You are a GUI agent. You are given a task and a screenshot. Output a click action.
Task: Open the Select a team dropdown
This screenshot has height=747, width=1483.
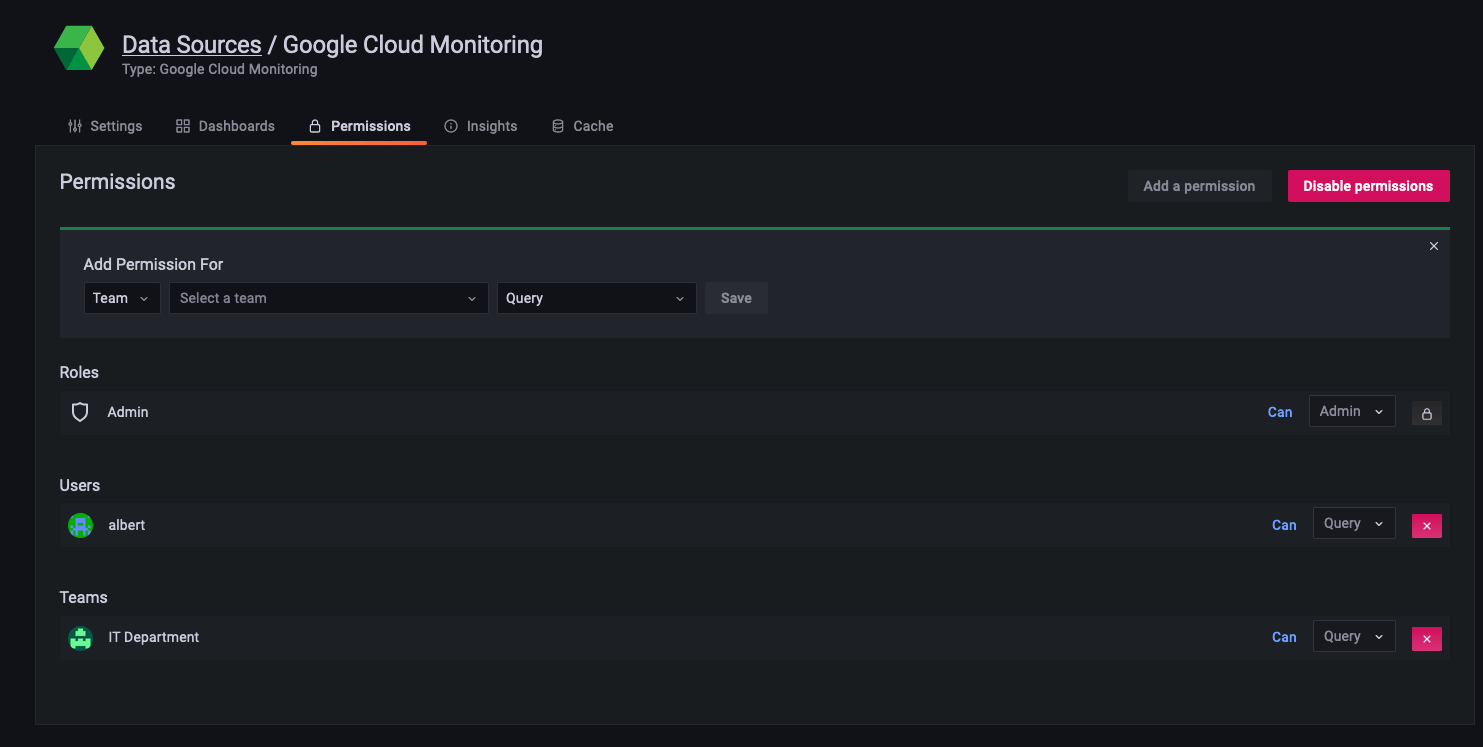[328, 298]
